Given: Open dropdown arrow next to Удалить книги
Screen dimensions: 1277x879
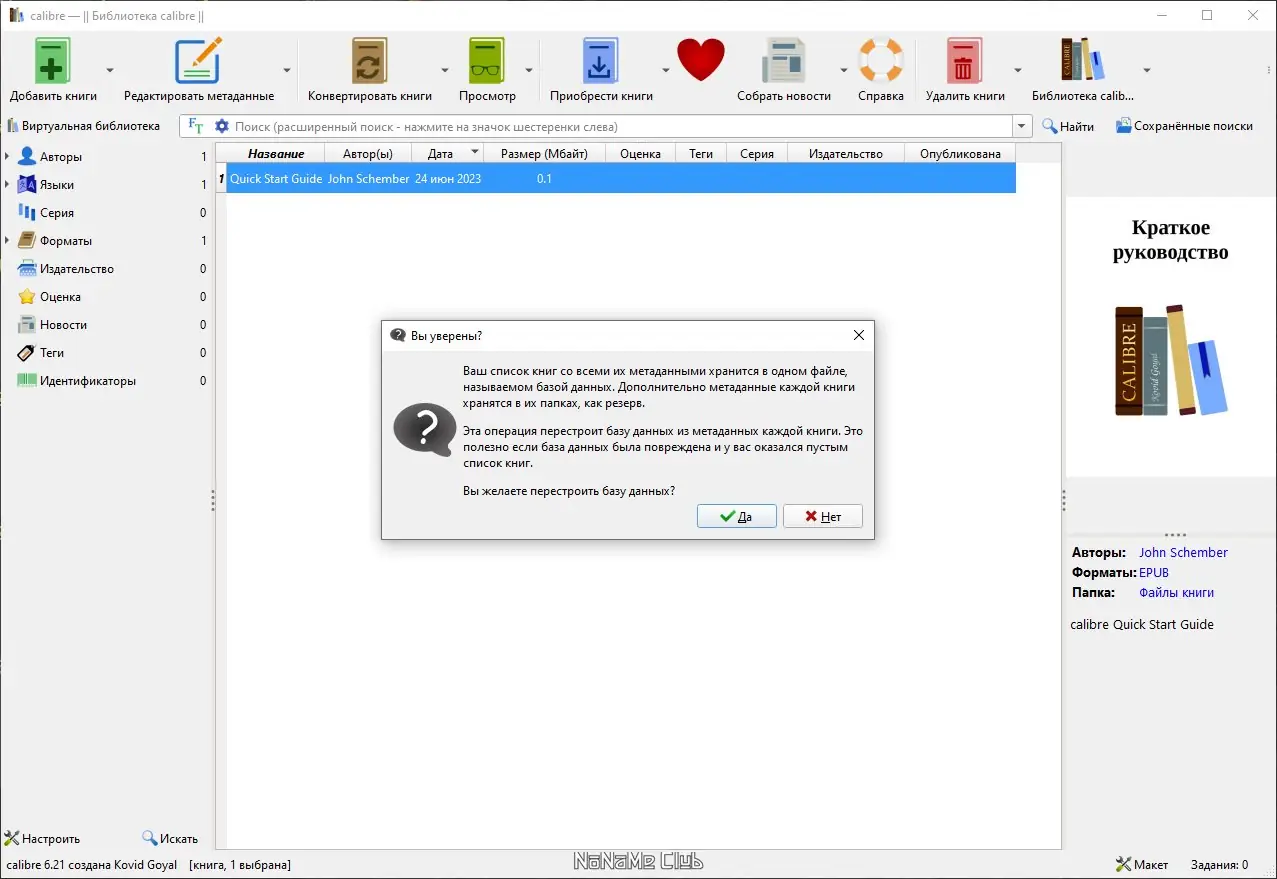Looking at the screenshot, I should coord(1018,70).
